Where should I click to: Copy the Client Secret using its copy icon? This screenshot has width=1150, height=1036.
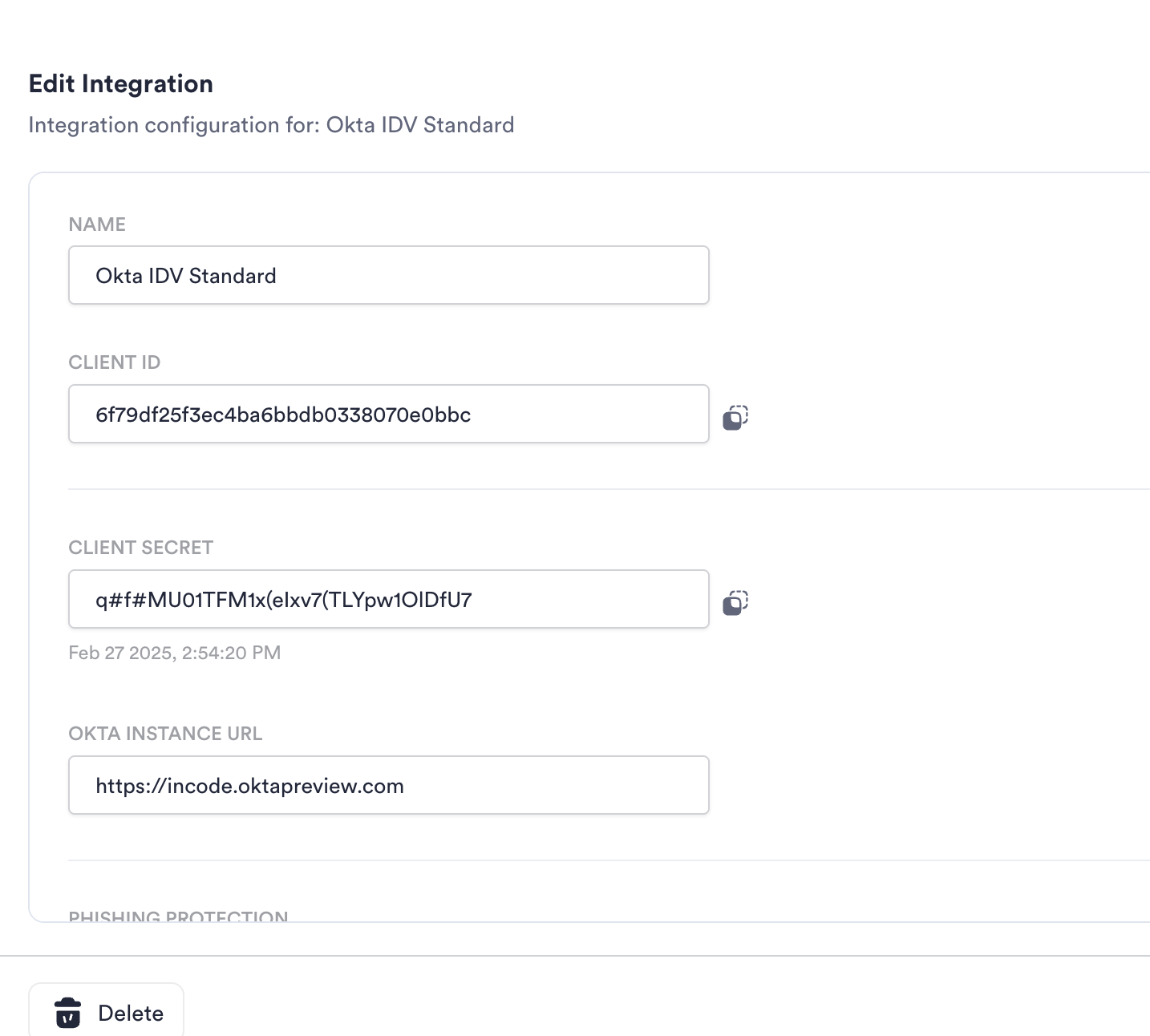click(735, 602)
